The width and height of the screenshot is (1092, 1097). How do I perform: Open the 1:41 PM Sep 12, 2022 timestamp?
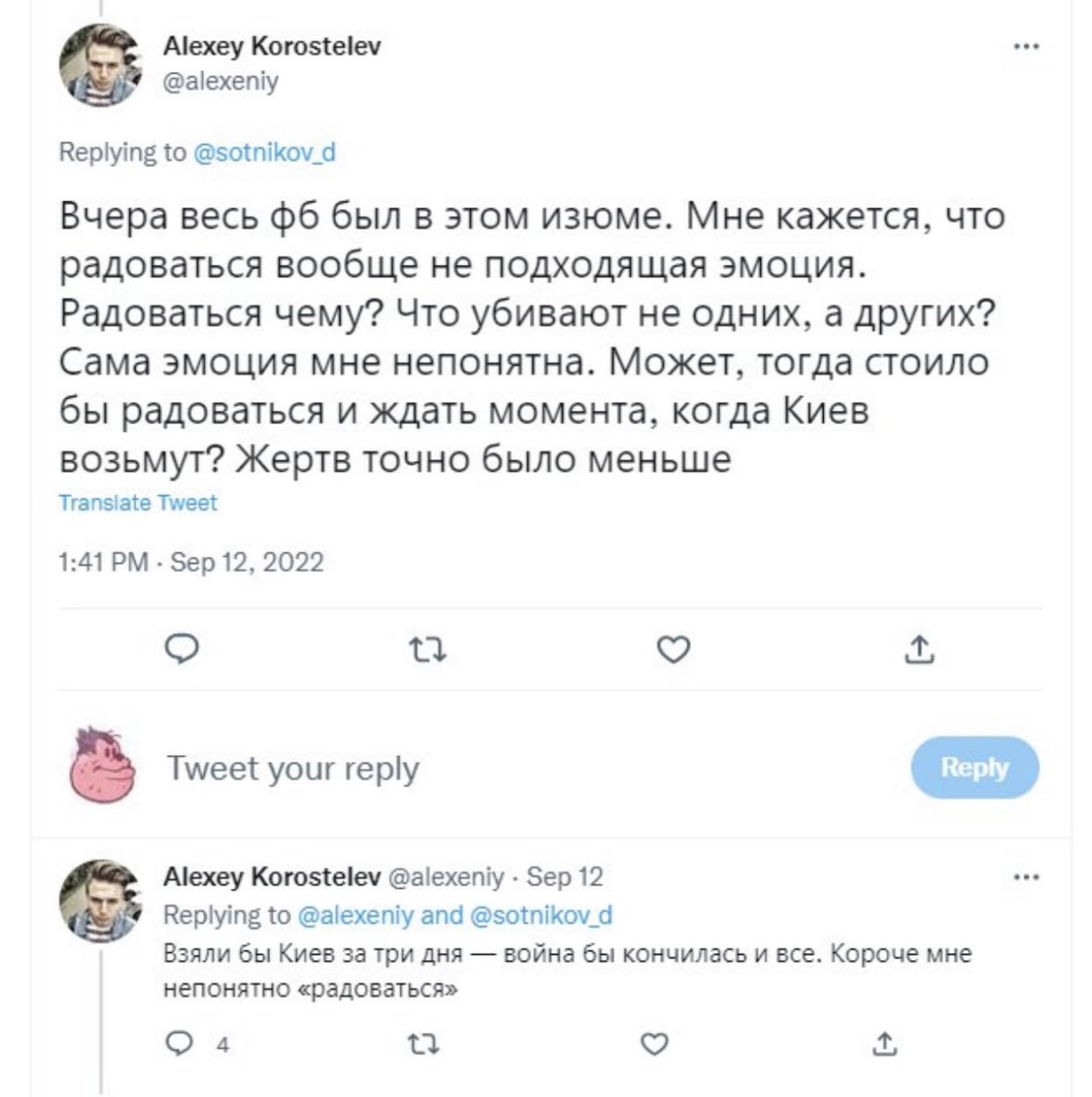tap(191, 562)
